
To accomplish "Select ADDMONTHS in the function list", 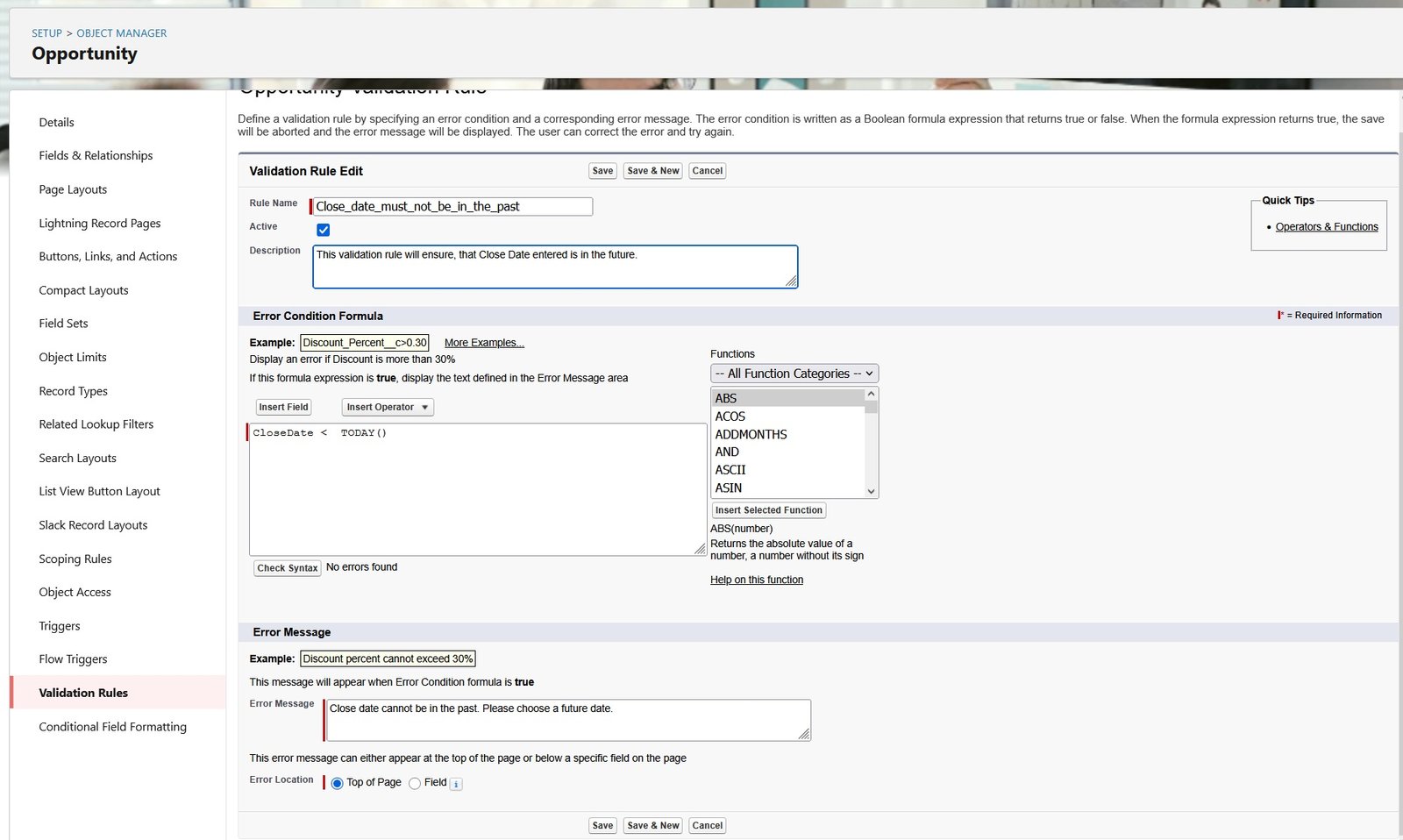I will 750,434.
